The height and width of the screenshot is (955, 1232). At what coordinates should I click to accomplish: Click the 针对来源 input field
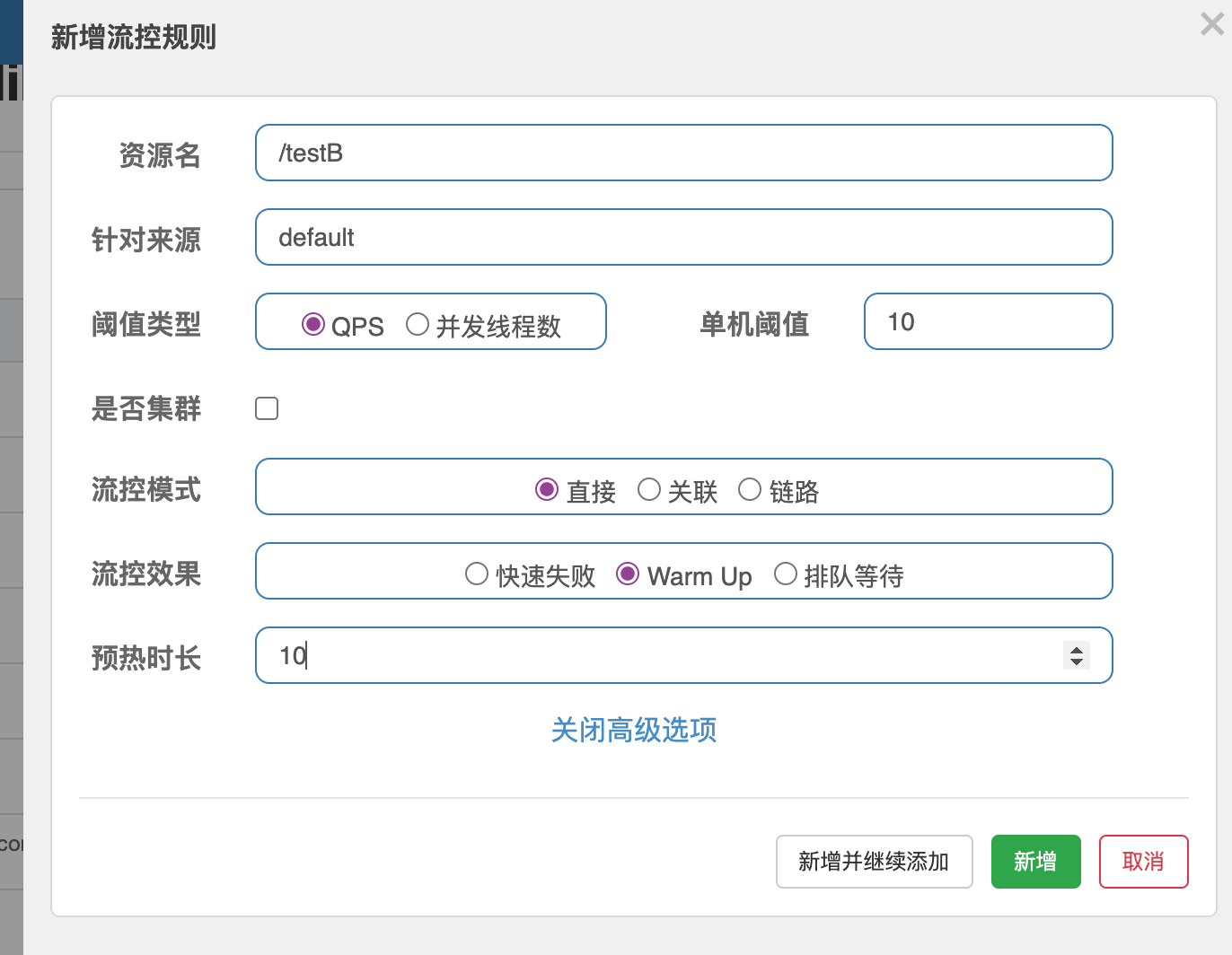(684, 237)
